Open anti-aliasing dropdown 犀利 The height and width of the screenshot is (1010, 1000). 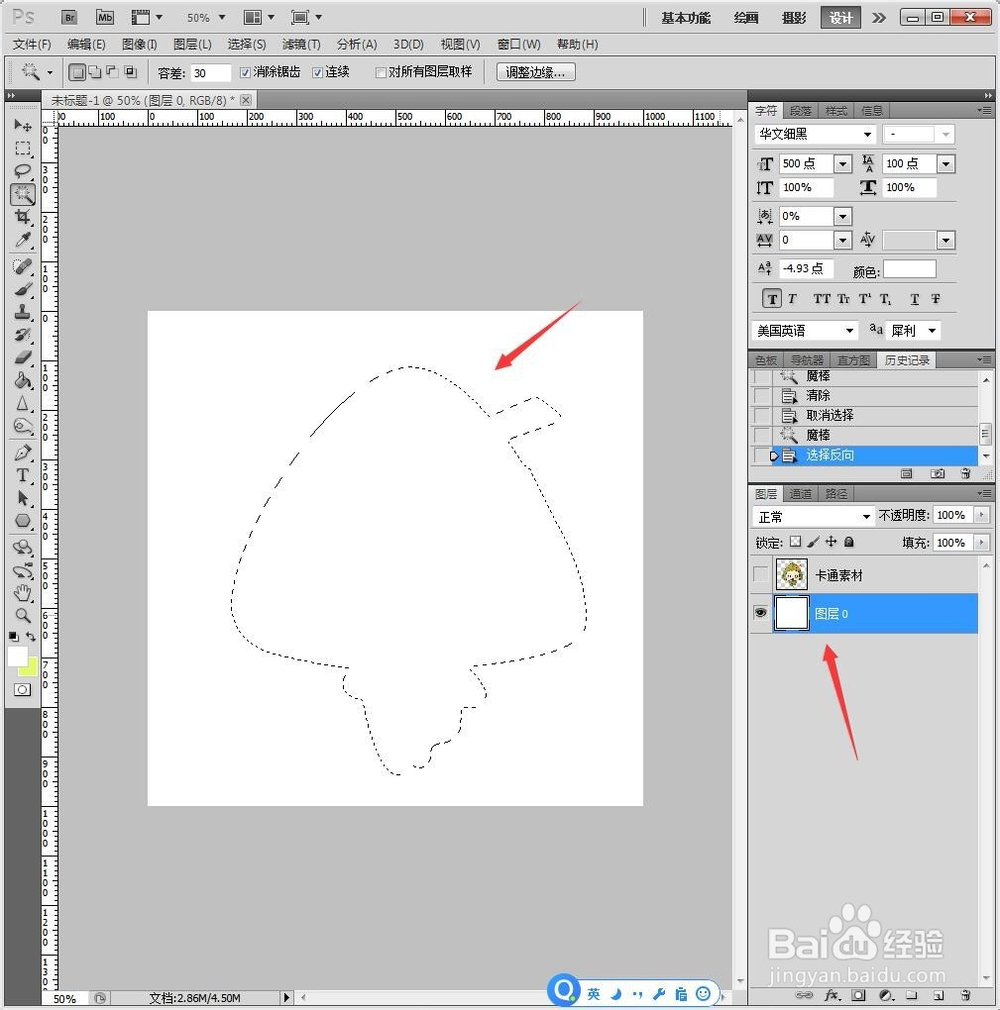(932, 330)
